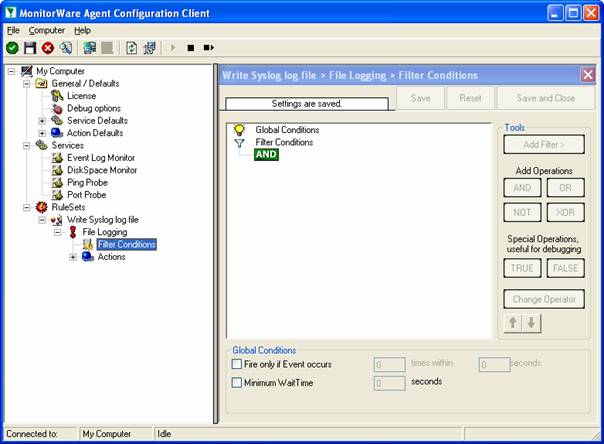Click the Ping Probe icon
The width and height of the screenshot is (604, 444).
click(57, 182)
